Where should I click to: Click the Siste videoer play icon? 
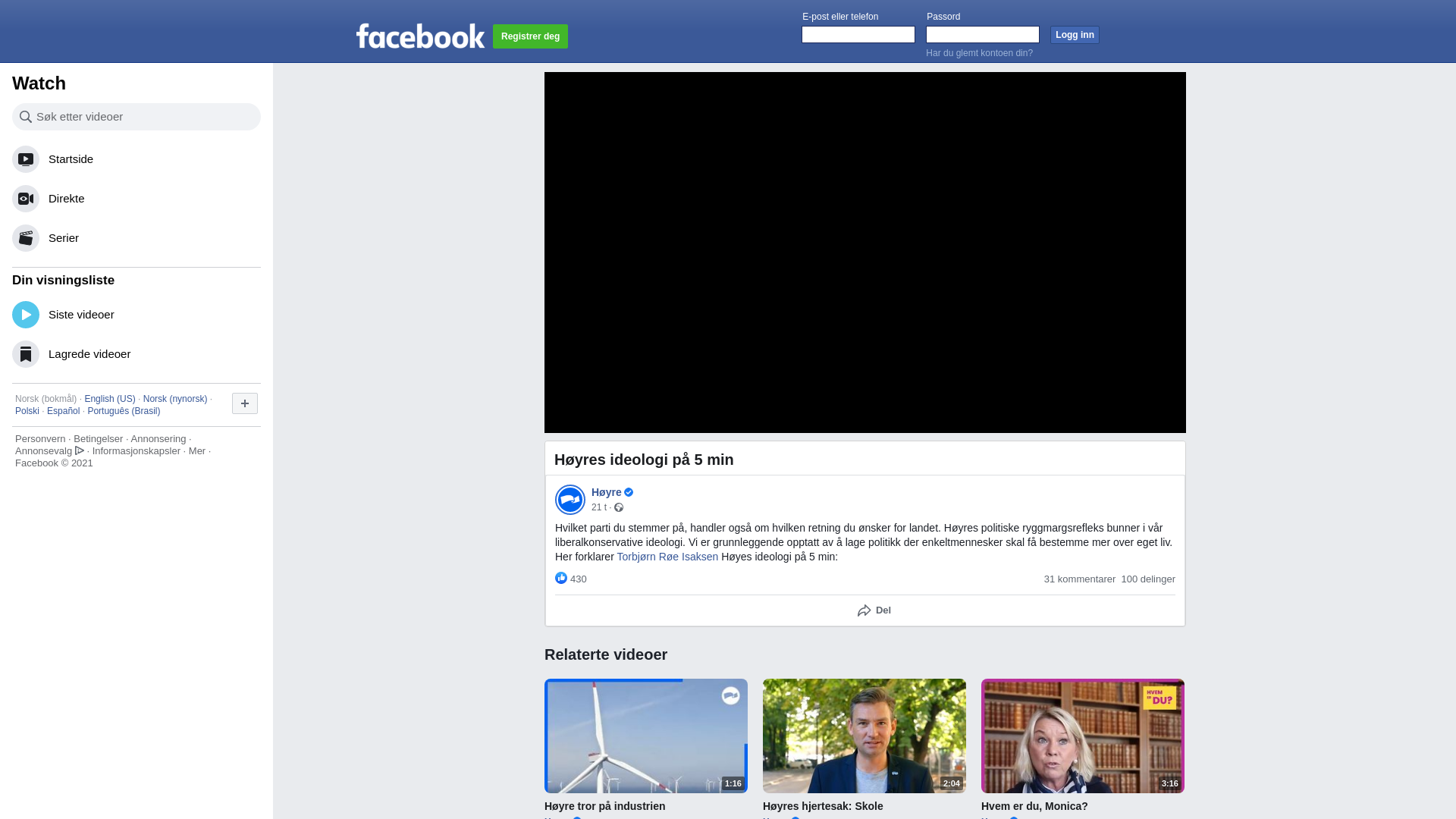(26, 315)
